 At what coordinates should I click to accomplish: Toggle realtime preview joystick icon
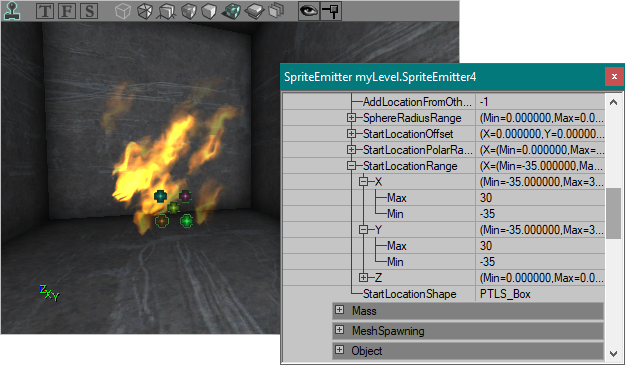click(12, 11)
